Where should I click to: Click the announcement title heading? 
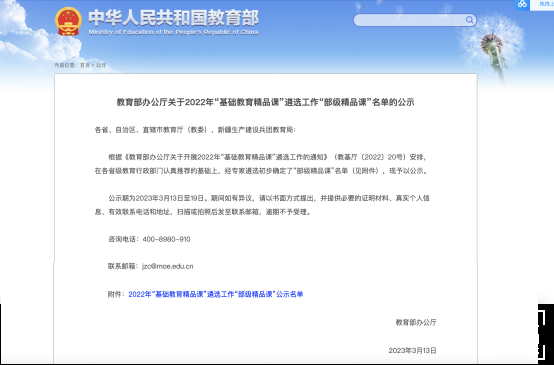point(265,102)
